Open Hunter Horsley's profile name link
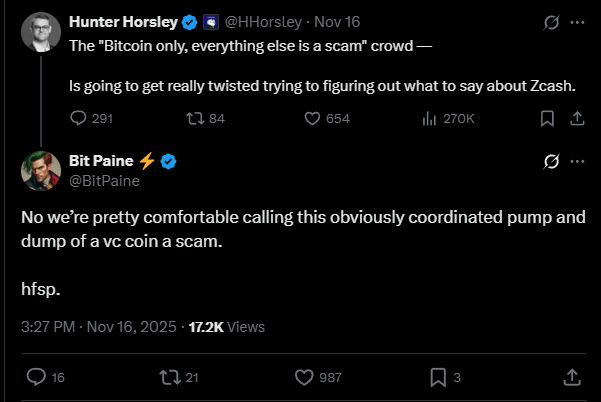This screenshot has height=402, width=601. pos(124,22)
